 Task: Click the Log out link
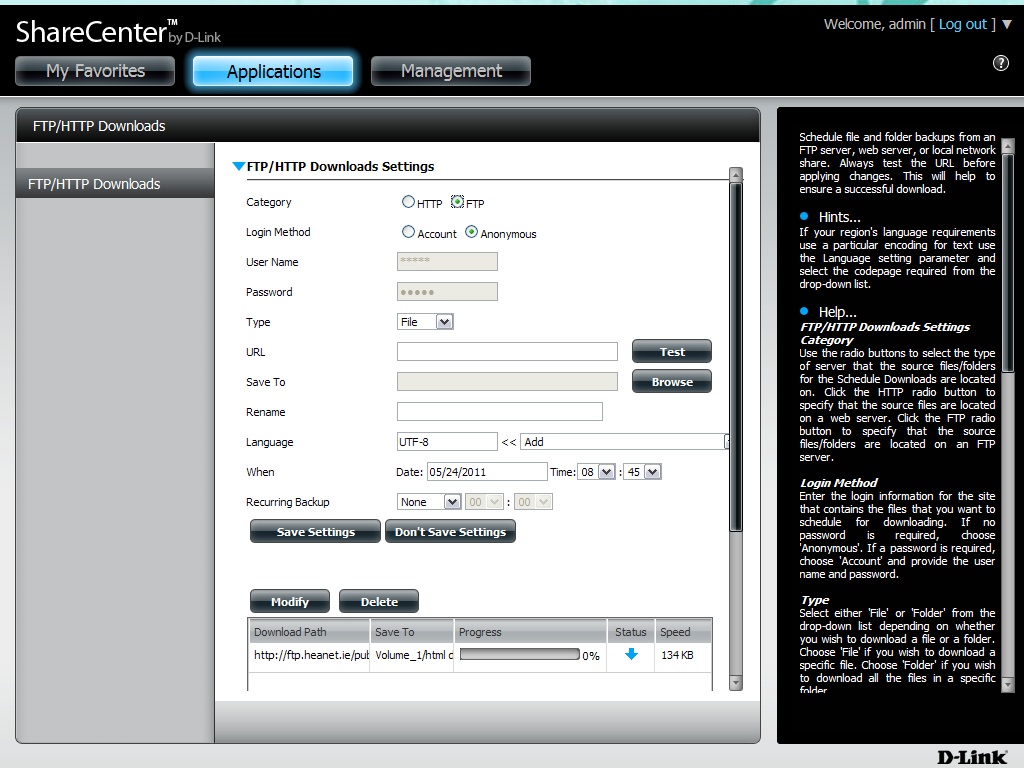pos(963,24)
